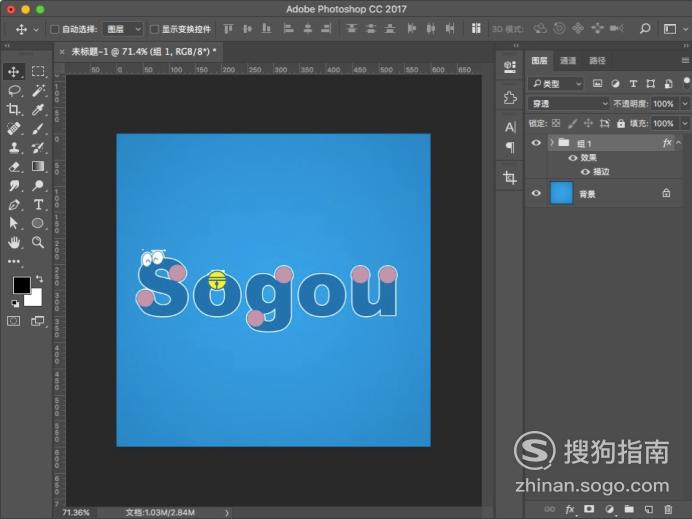Select the Healing Brush tool
The image size is (692, 519).
coord(14,128)
